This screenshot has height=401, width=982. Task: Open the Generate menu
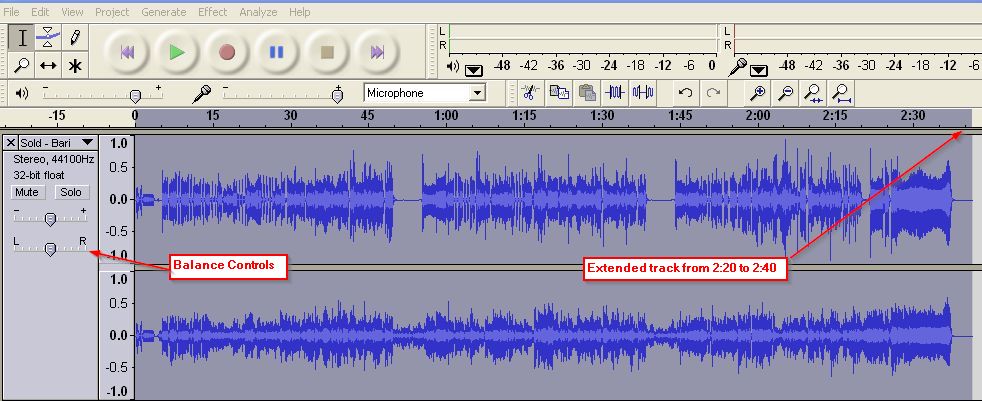(x=163, y=12)
